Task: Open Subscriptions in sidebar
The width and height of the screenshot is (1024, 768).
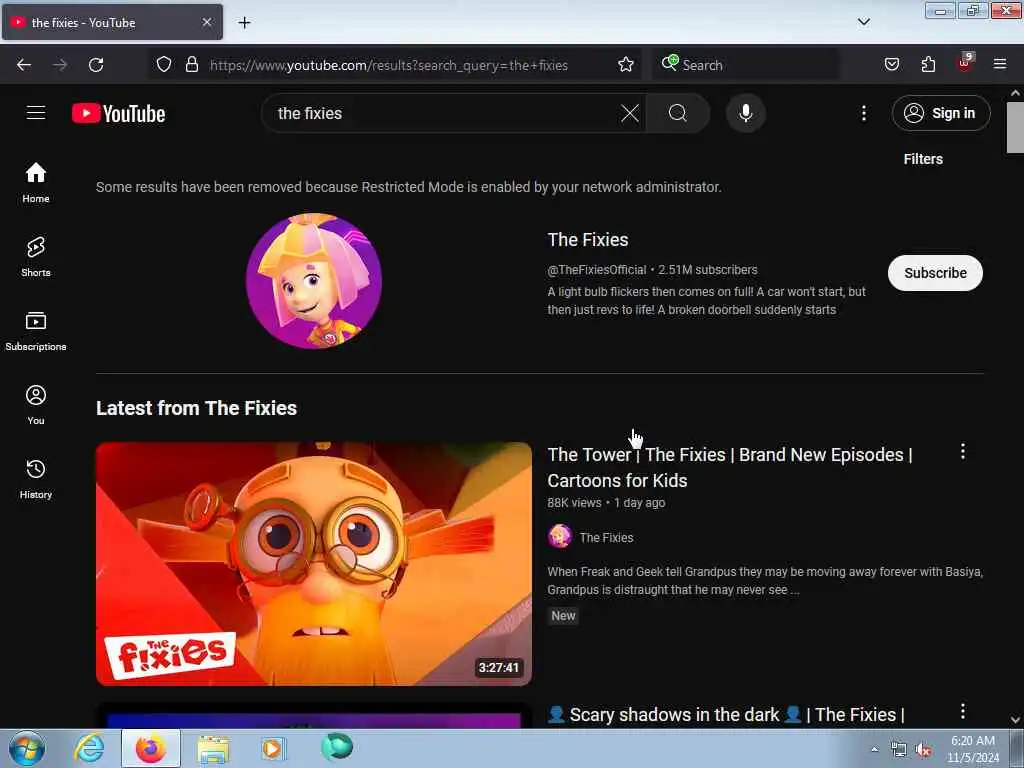Action: click(x=36, y=331)
